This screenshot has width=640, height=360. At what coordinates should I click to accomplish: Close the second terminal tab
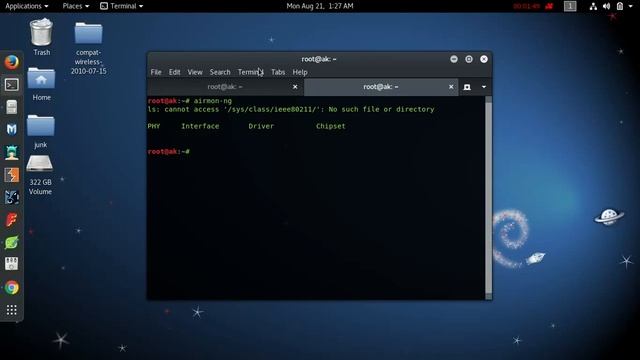[451, 87]
